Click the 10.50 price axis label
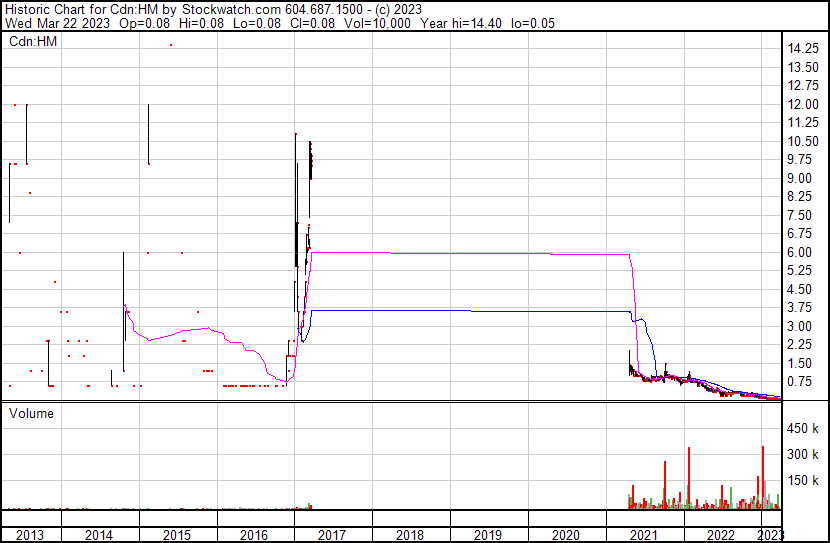Screen dimensions: 830x543 (804, 141)
